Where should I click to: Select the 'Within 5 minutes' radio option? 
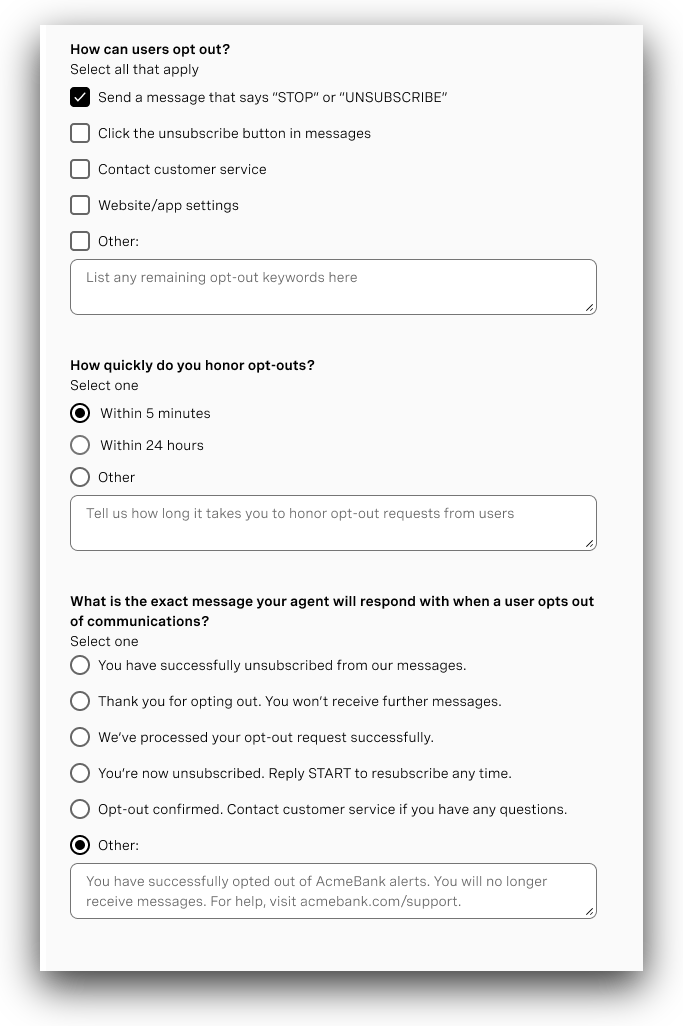pyautogui.click(x=80, y=413)
